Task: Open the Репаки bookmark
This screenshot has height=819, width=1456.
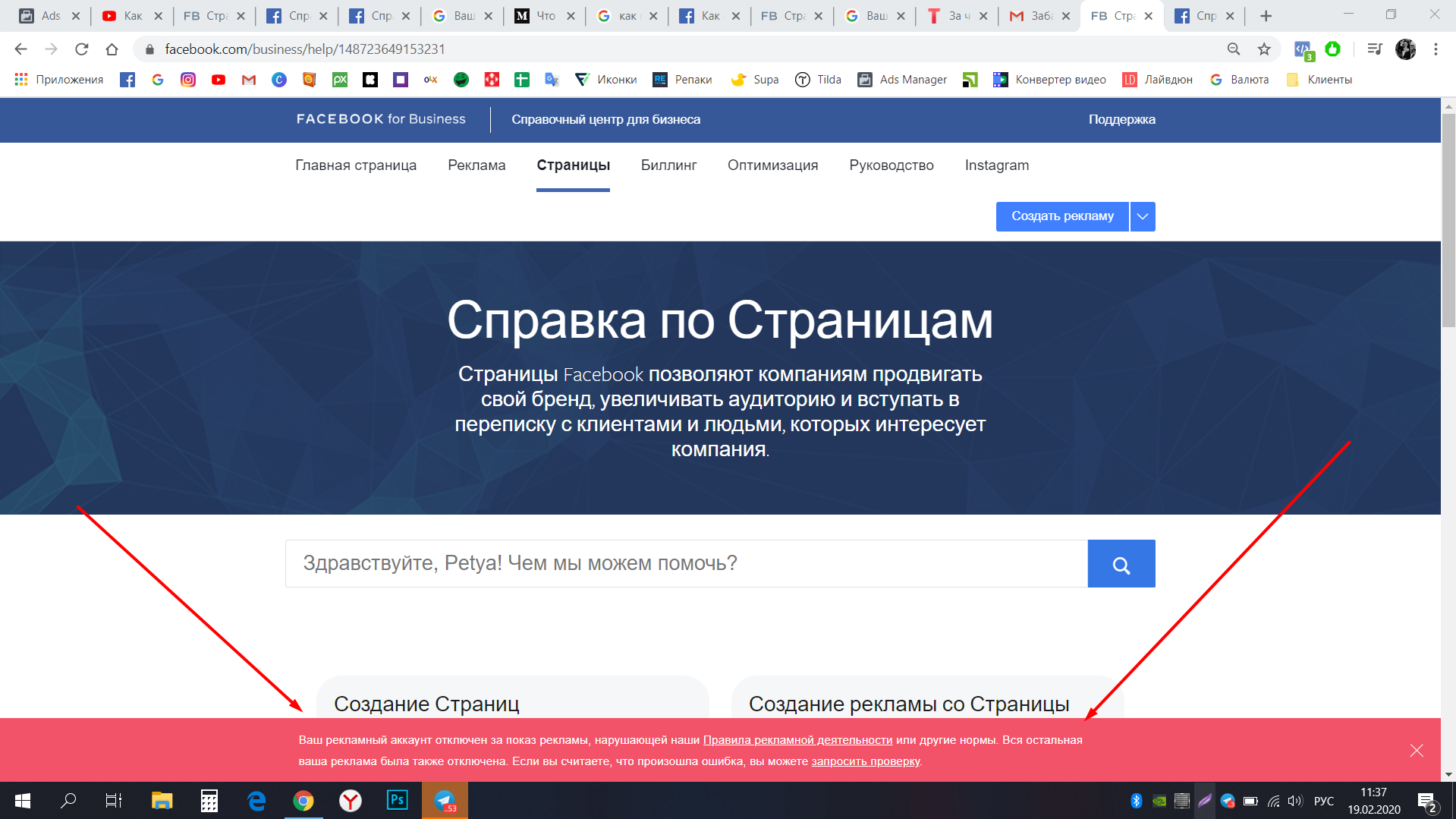Action: coord(682,80)
